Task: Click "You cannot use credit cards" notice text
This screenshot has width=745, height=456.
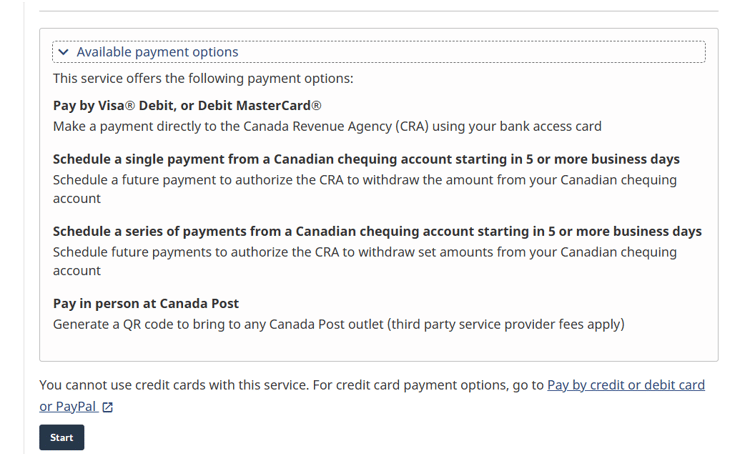Action: (x=129, y=385)
